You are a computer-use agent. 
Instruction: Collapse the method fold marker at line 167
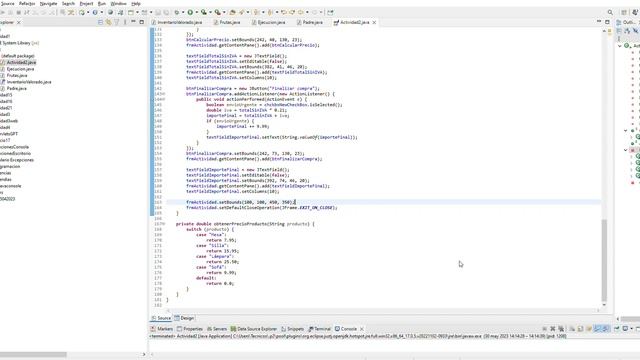164,224
